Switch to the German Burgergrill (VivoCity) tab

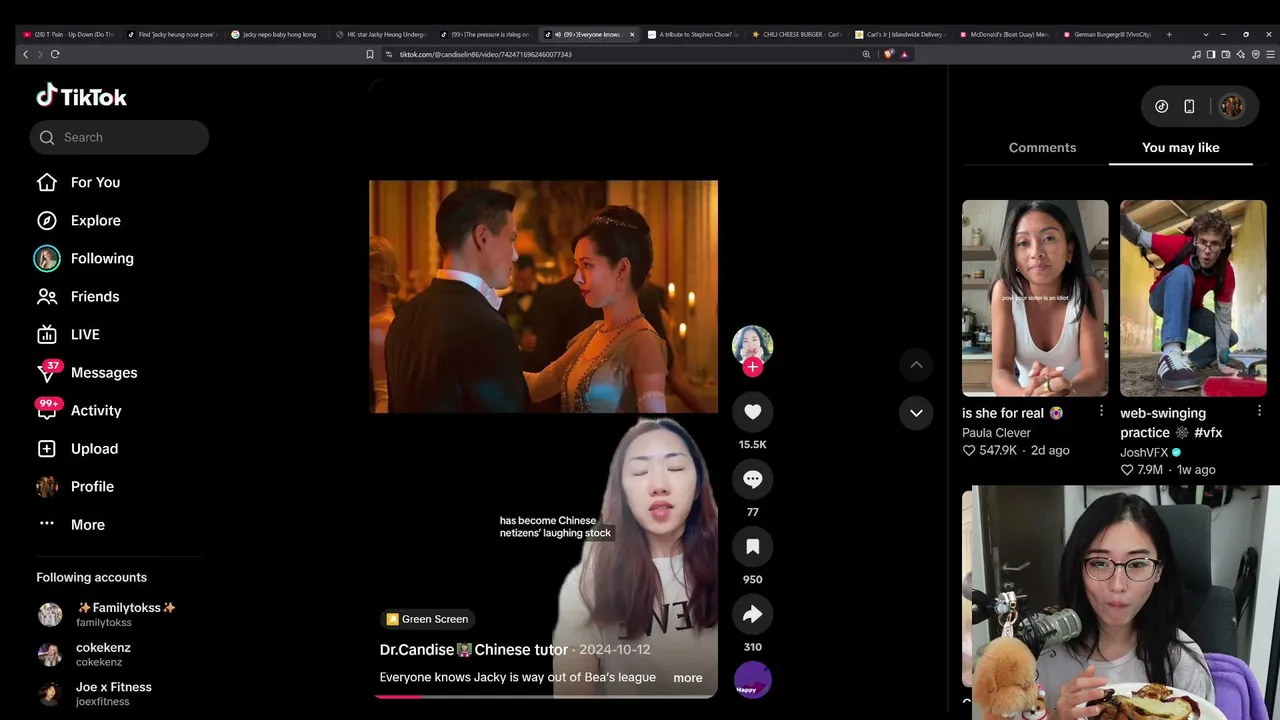click(1109, 34)
